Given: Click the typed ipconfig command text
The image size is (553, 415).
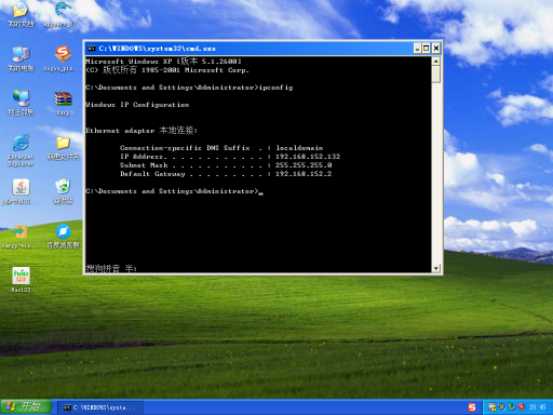Looking at the screenshot, I should pyautogui.click(x=276, y=87).
